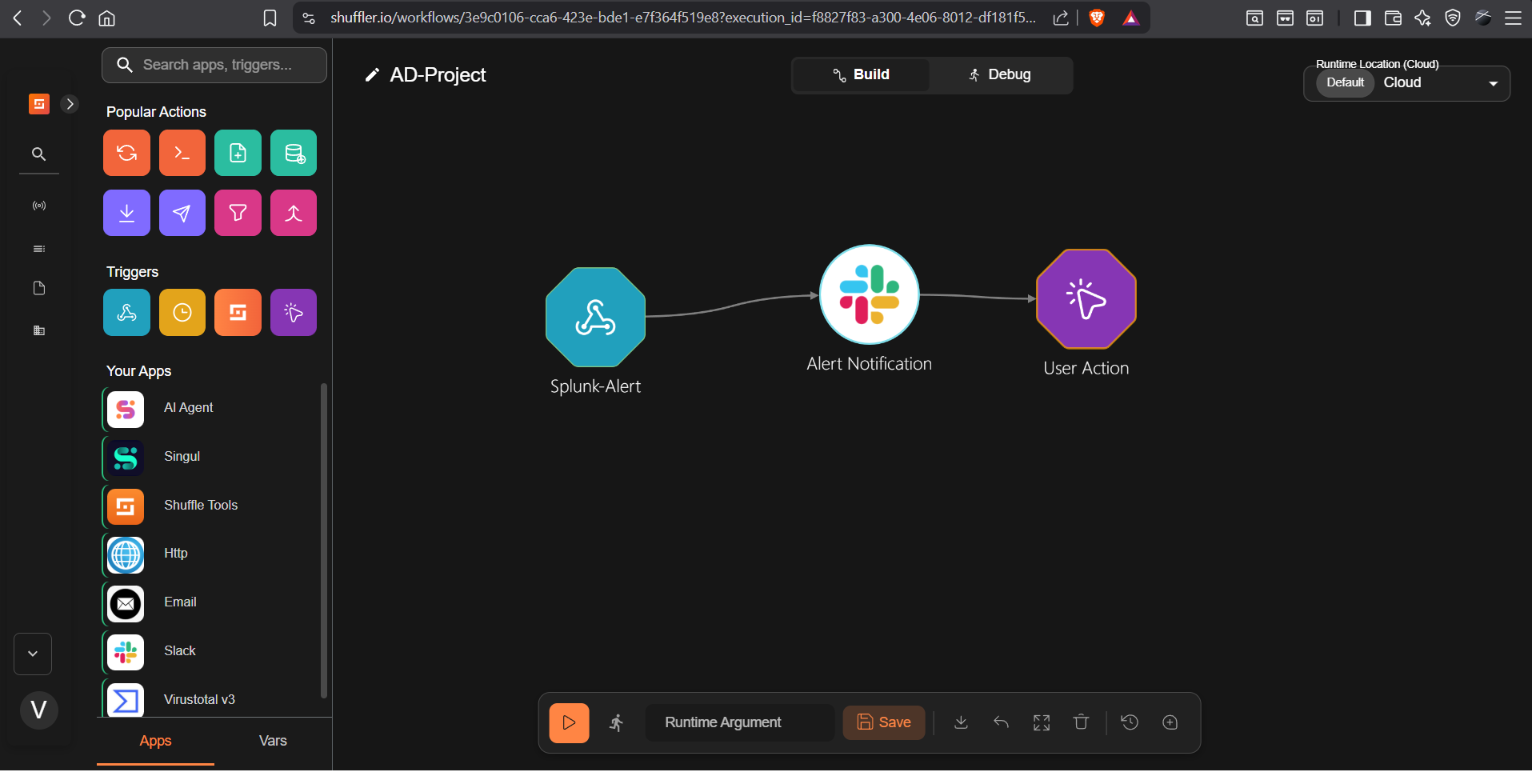1532x771 pixels.
Task: Click the database add popular action icon
Action: [294, 153]
